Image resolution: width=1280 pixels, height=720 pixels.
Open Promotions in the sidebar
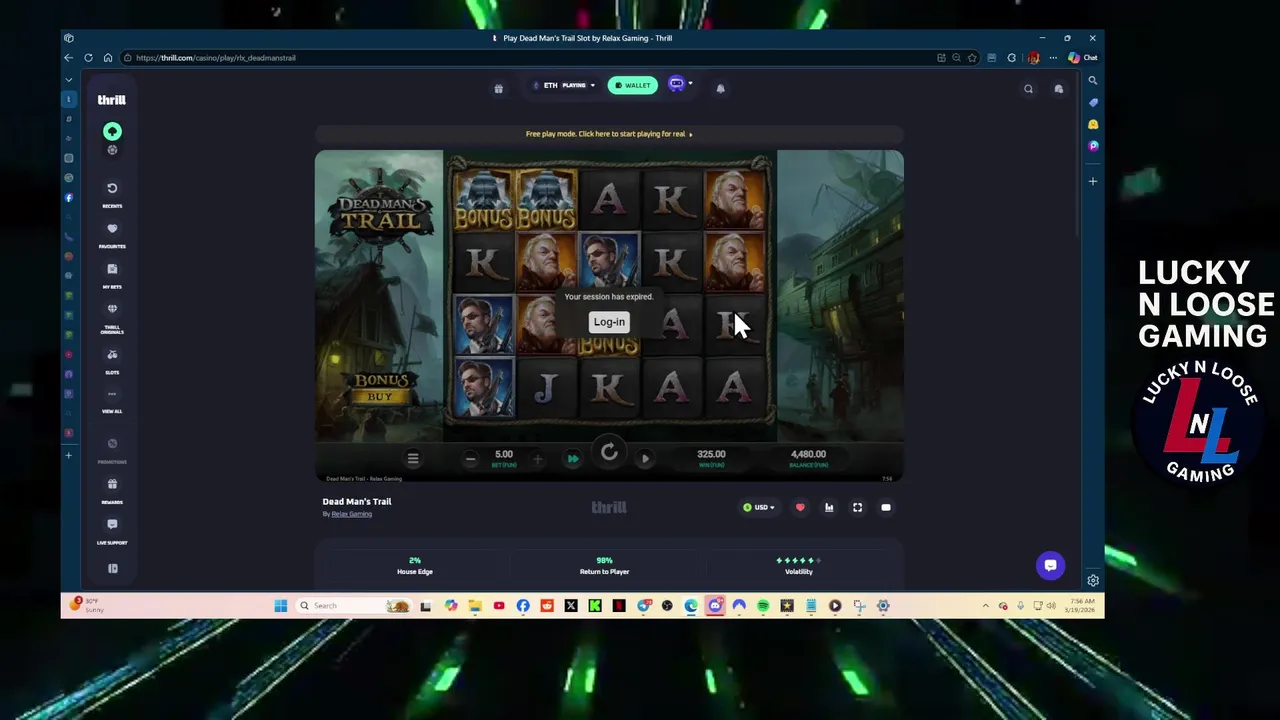[x=112, y=450]
